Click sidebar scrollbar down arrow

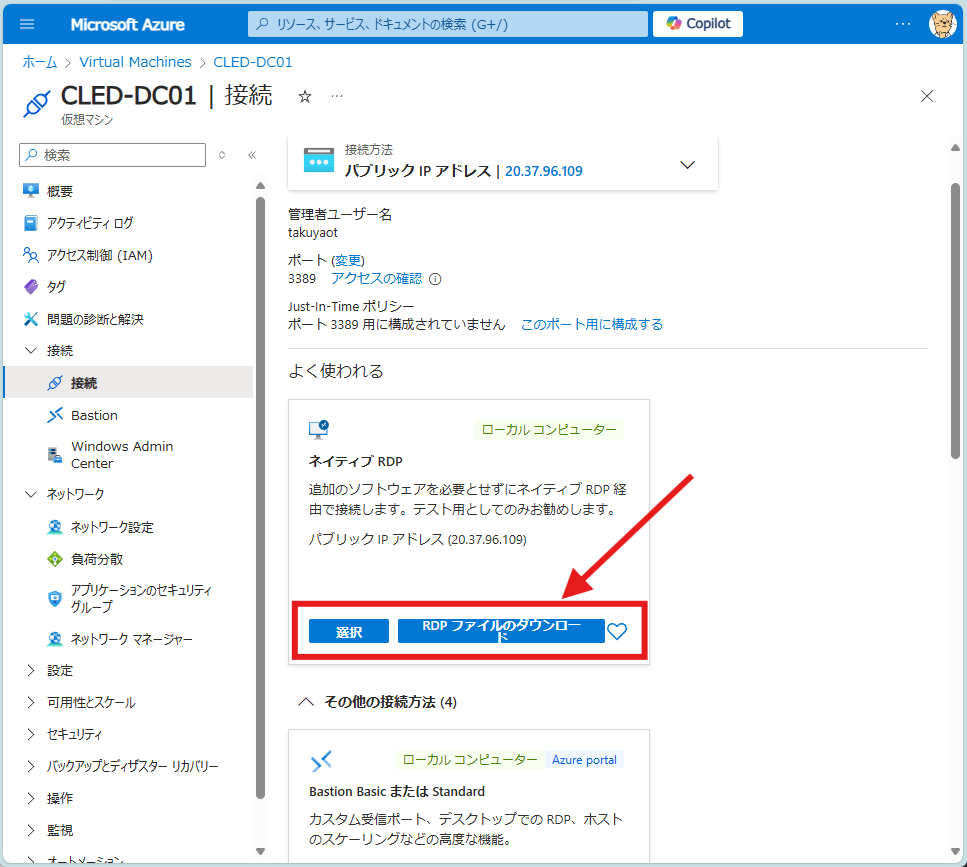260,851
